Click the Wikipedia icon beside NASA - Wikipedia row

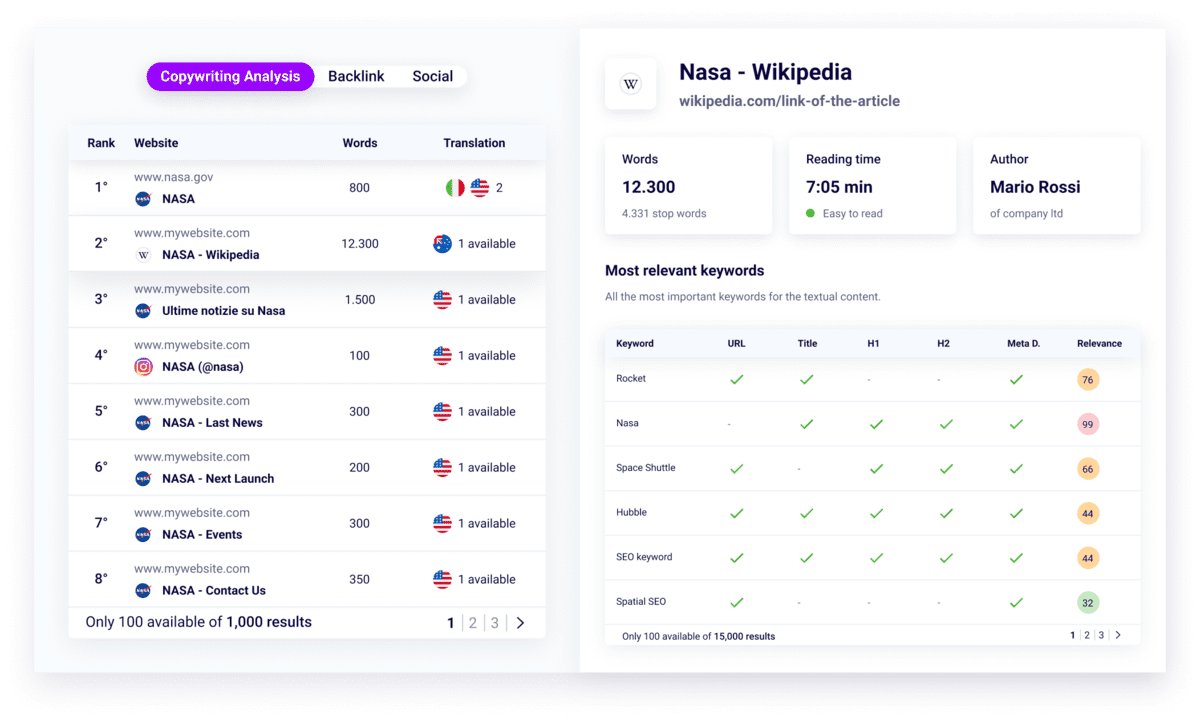coord(143,255)
